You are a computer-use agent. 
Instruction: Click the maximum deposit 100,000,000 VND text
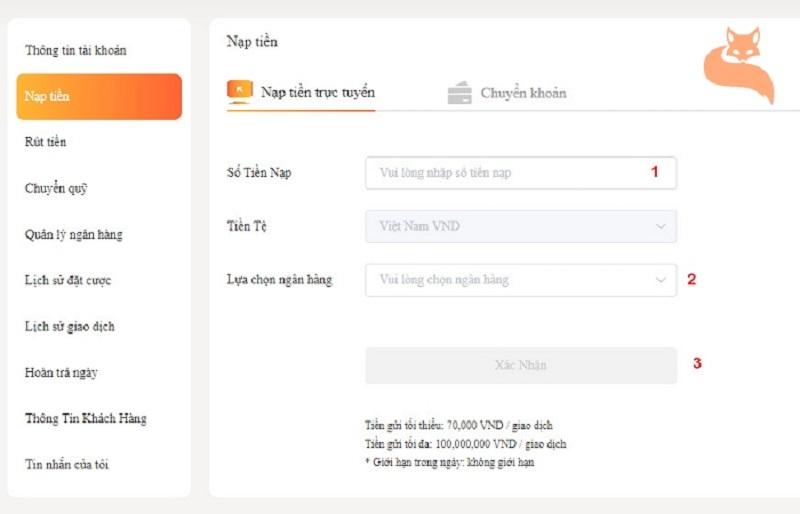[x=465, y=444]
